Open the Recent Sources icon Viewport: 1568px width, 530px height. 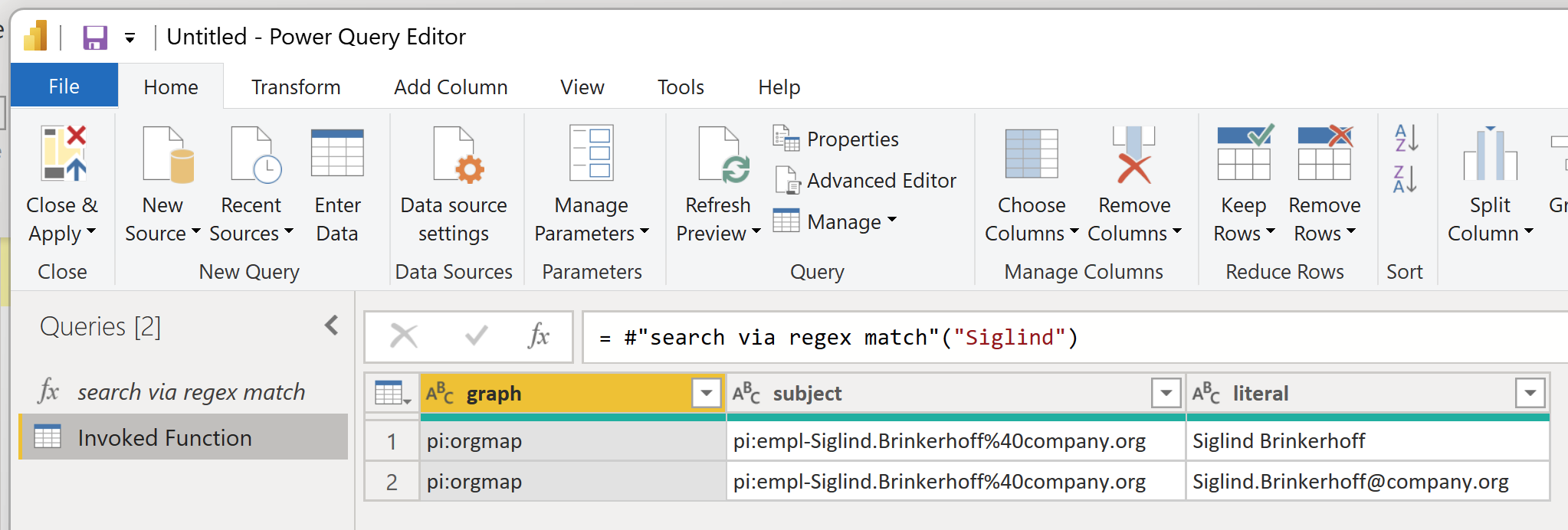pyautogui.click(x=256, y=155)
